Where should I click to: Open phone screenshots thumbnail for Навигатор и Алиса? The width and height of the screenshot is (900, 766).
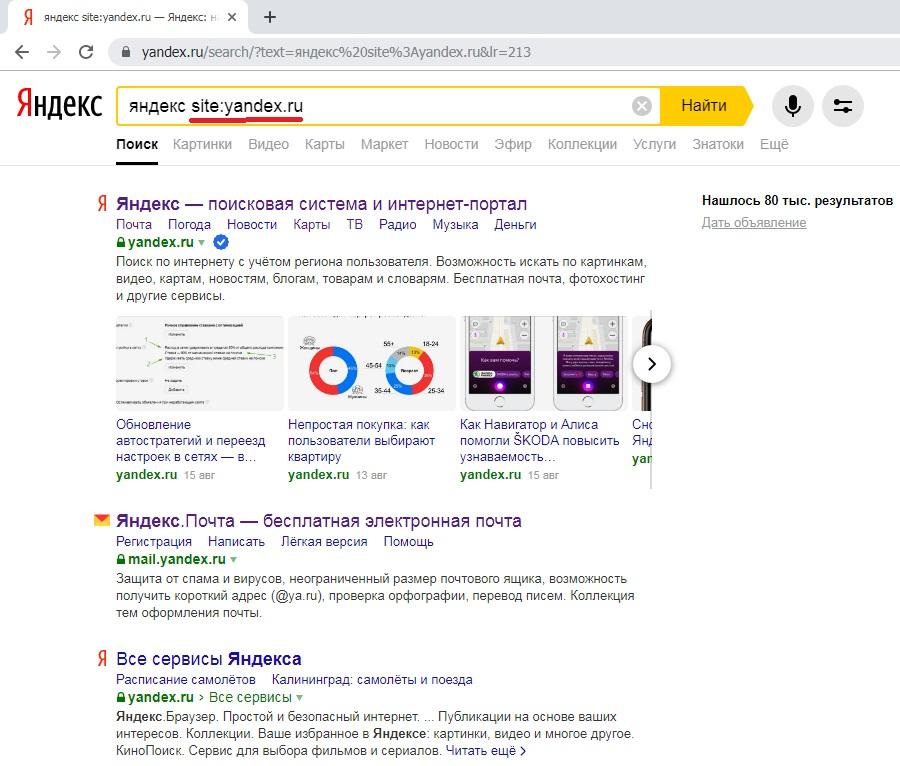tap(544, 363)
